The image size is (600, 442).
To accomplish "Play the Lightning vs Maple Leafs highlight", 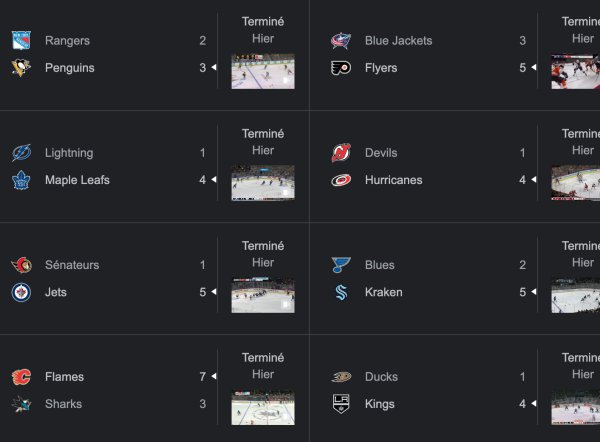I will pos(263,183).
